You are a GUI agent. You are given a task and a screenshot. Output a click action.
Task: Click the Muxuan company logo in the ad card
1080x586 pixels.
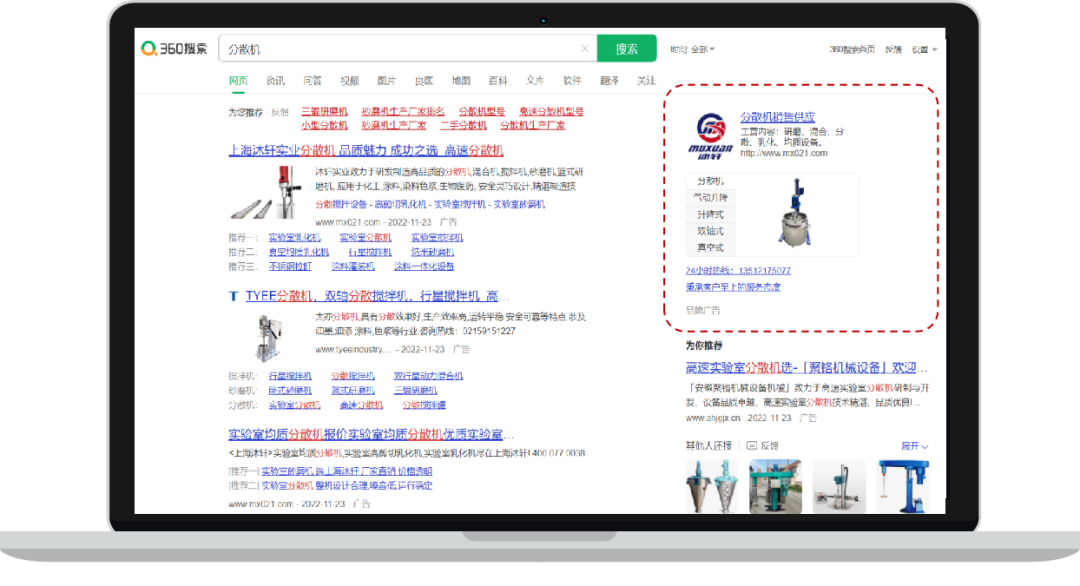point(710,136)
